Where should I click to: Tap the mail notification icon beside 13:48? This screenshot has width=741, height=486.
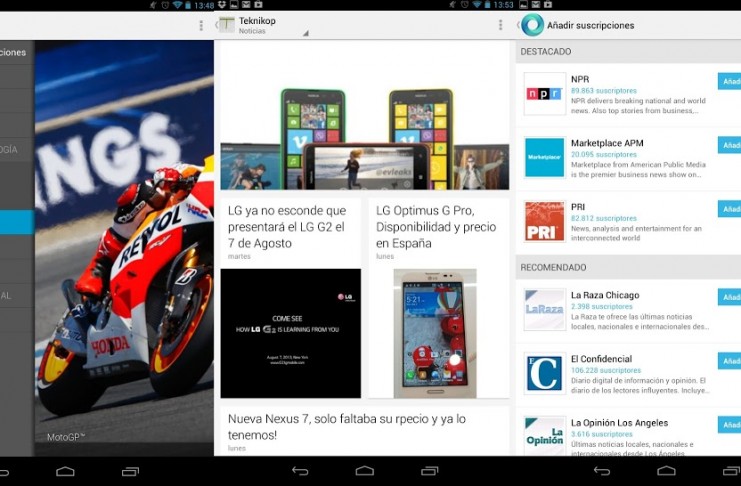[246, 5]
